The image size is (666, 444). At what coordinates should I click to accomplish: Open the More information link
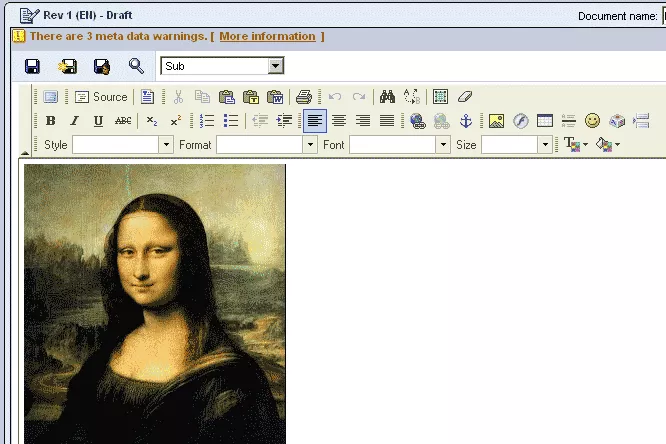click(268, 37)
